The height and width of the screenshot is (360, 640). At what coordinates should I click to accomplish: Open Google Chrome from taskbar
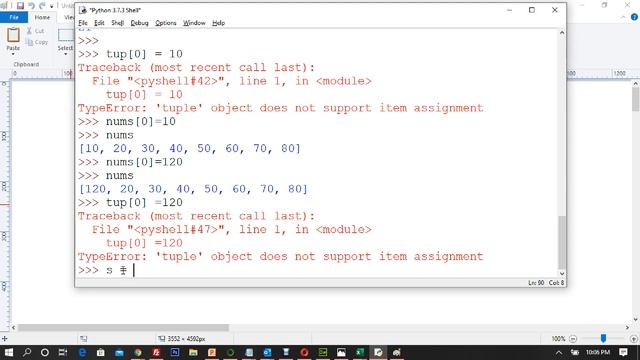click(x=138, y=352)
